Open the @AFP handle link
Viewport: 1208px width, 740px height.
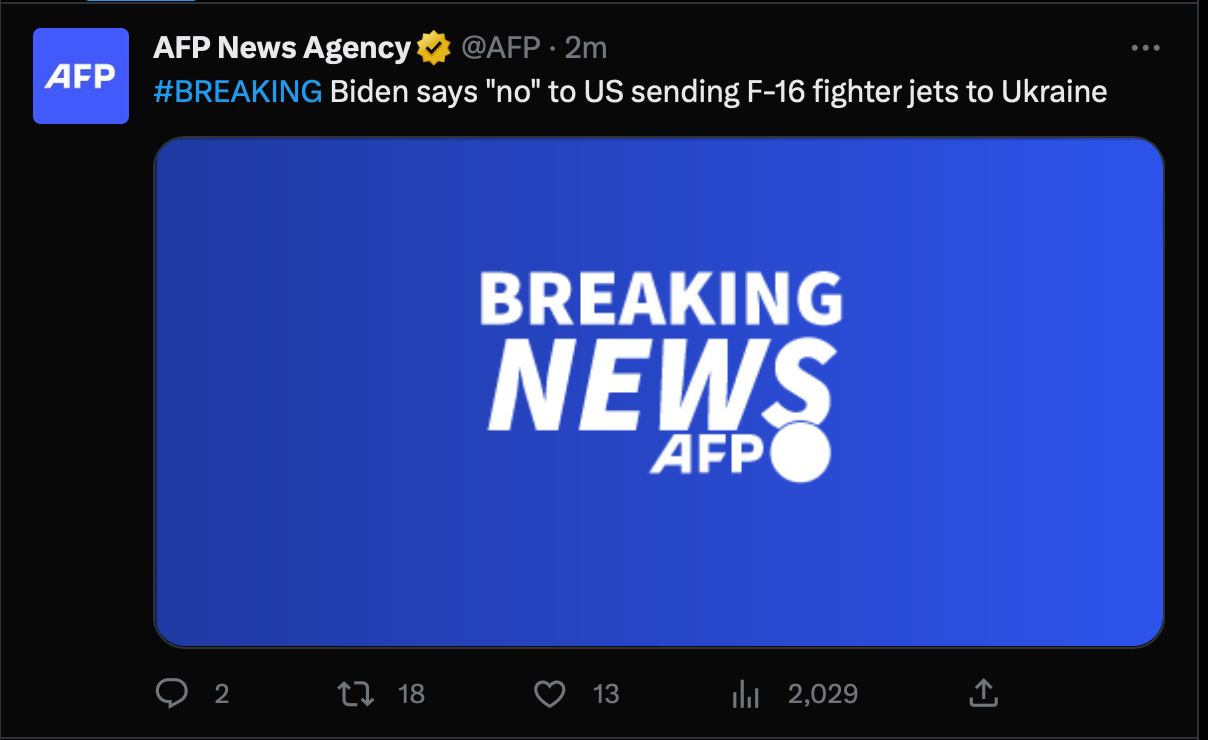point(500,47)
